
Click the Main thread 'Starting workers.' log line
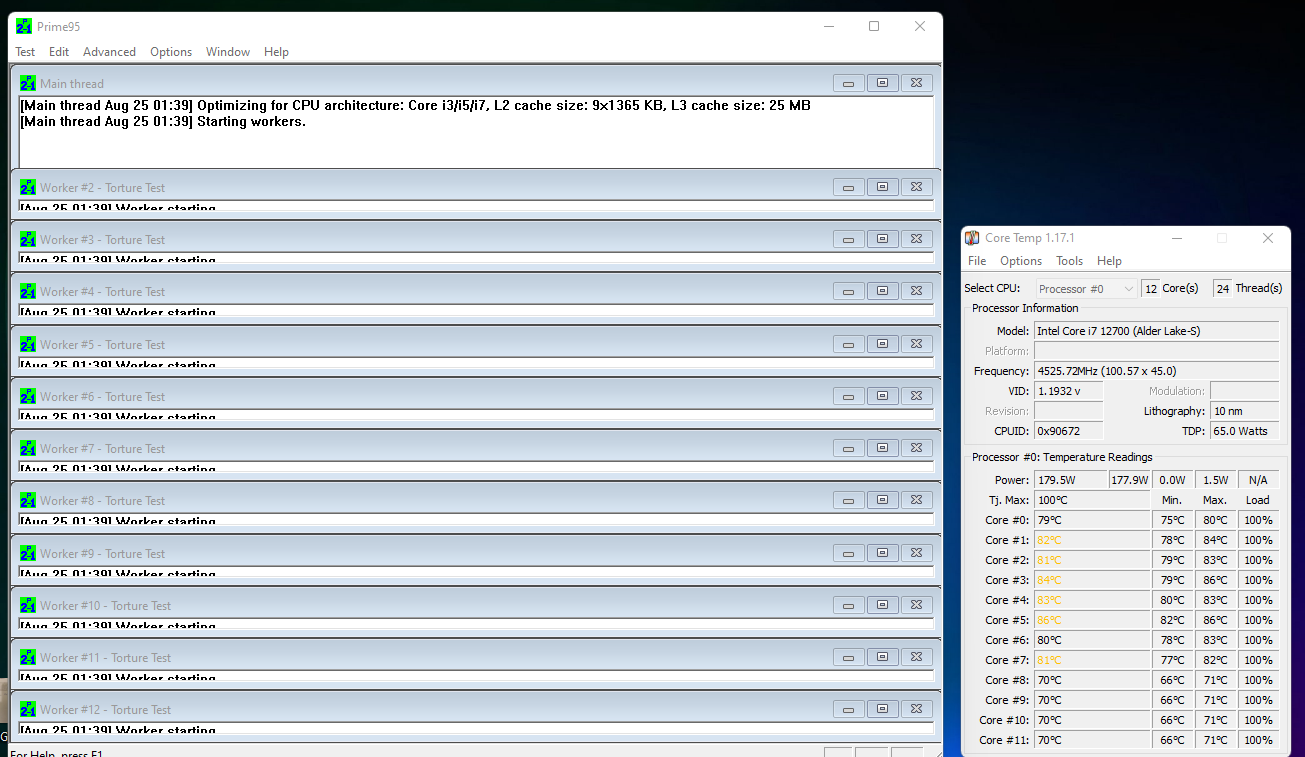163,122
